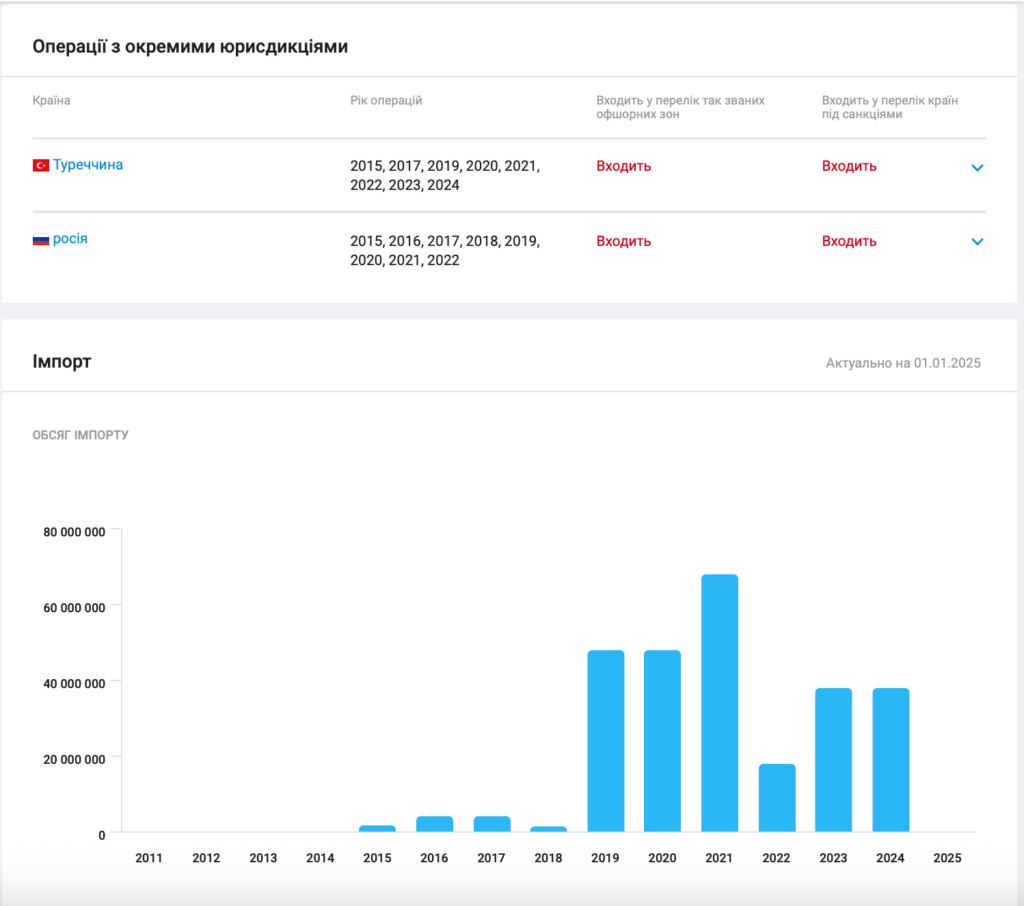Click the Russia flag icon
The height and width of the screenshot is (906, 1024).
[x=41, y=240]
